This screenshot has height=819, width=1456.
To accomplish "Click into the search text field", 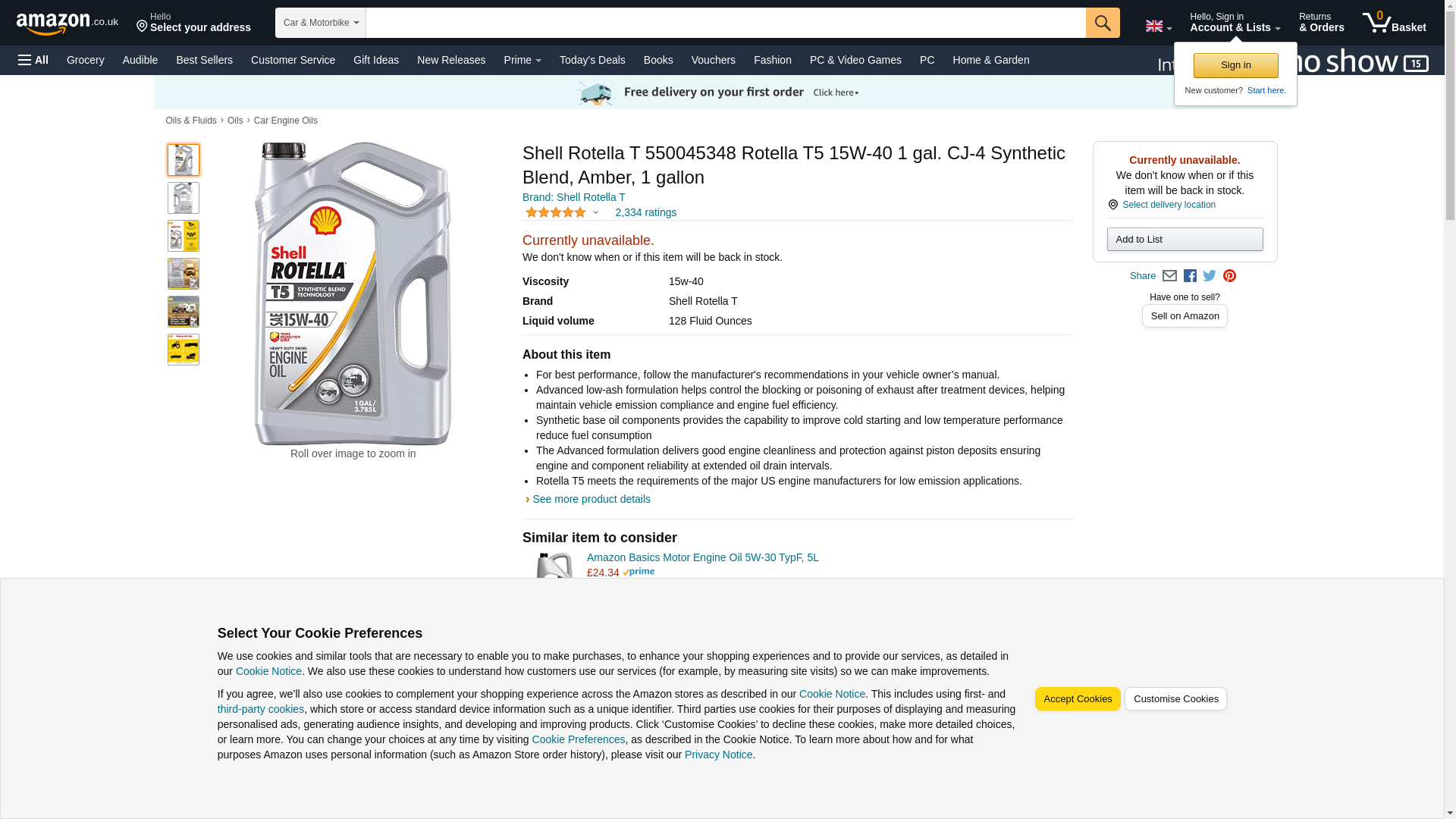I will tap(725, 23).
